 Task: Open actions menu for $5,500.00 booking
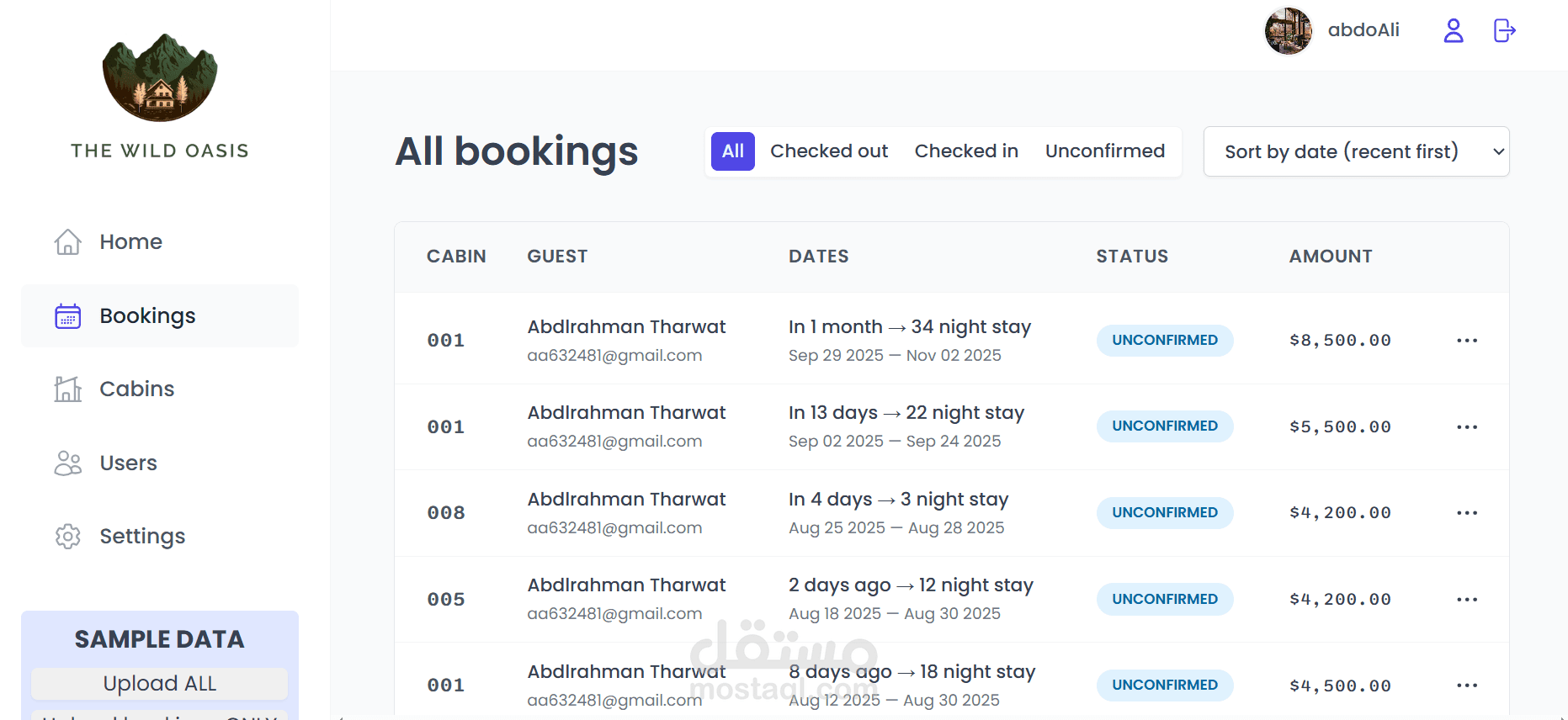tap(1467, 427)
